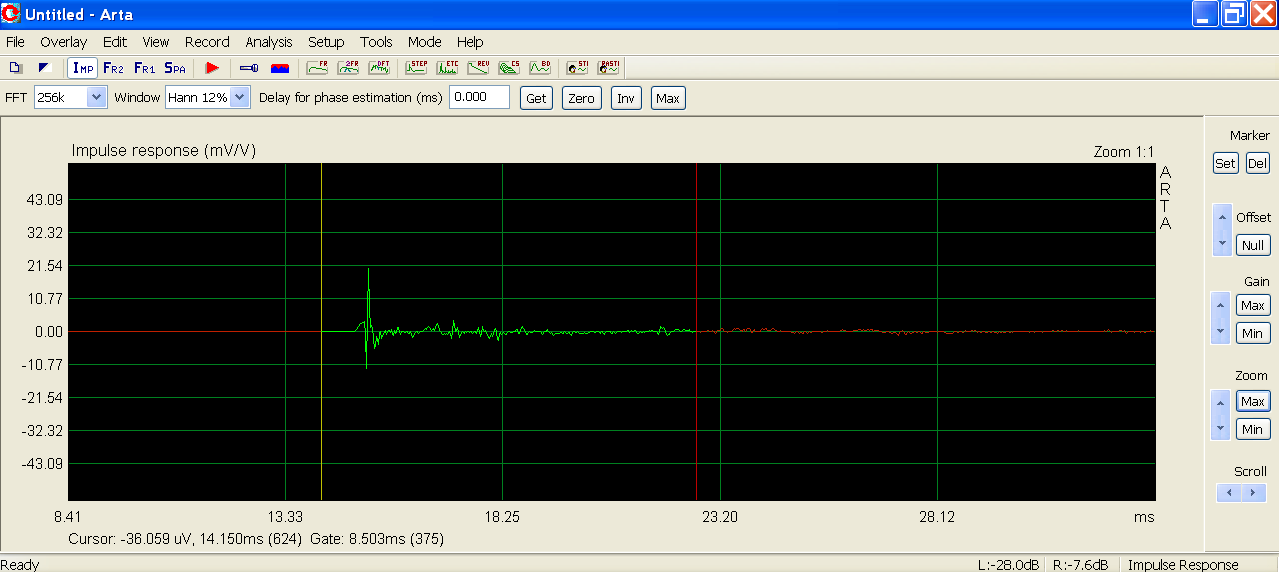Click the Zero delay button

pyautogui.click(x=581, y=98)
